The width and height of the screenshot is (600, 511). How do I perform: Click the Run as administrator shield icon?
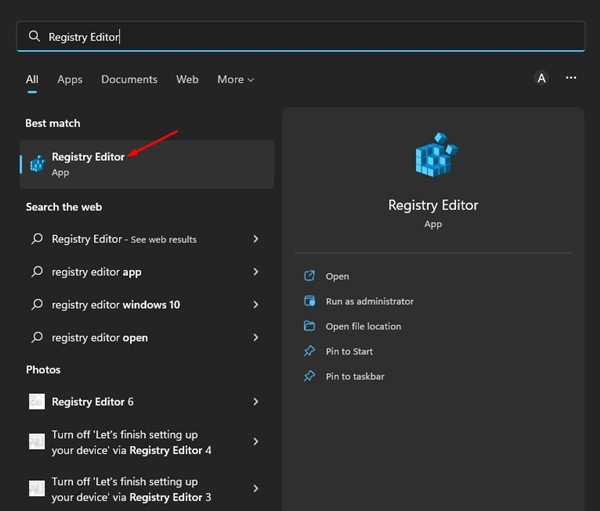(309, 301)
